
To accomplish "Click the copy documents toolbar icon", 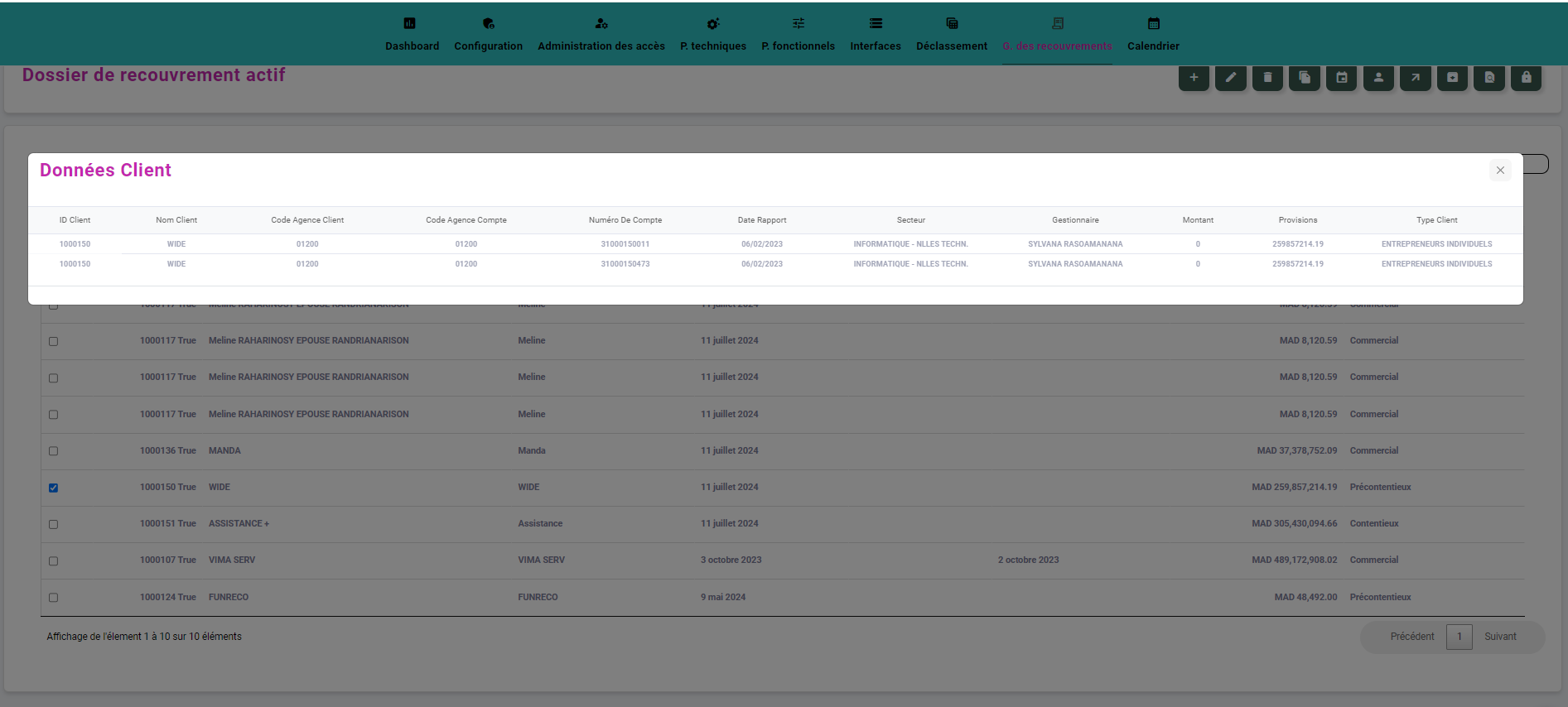I will (x=1305, y=78).
